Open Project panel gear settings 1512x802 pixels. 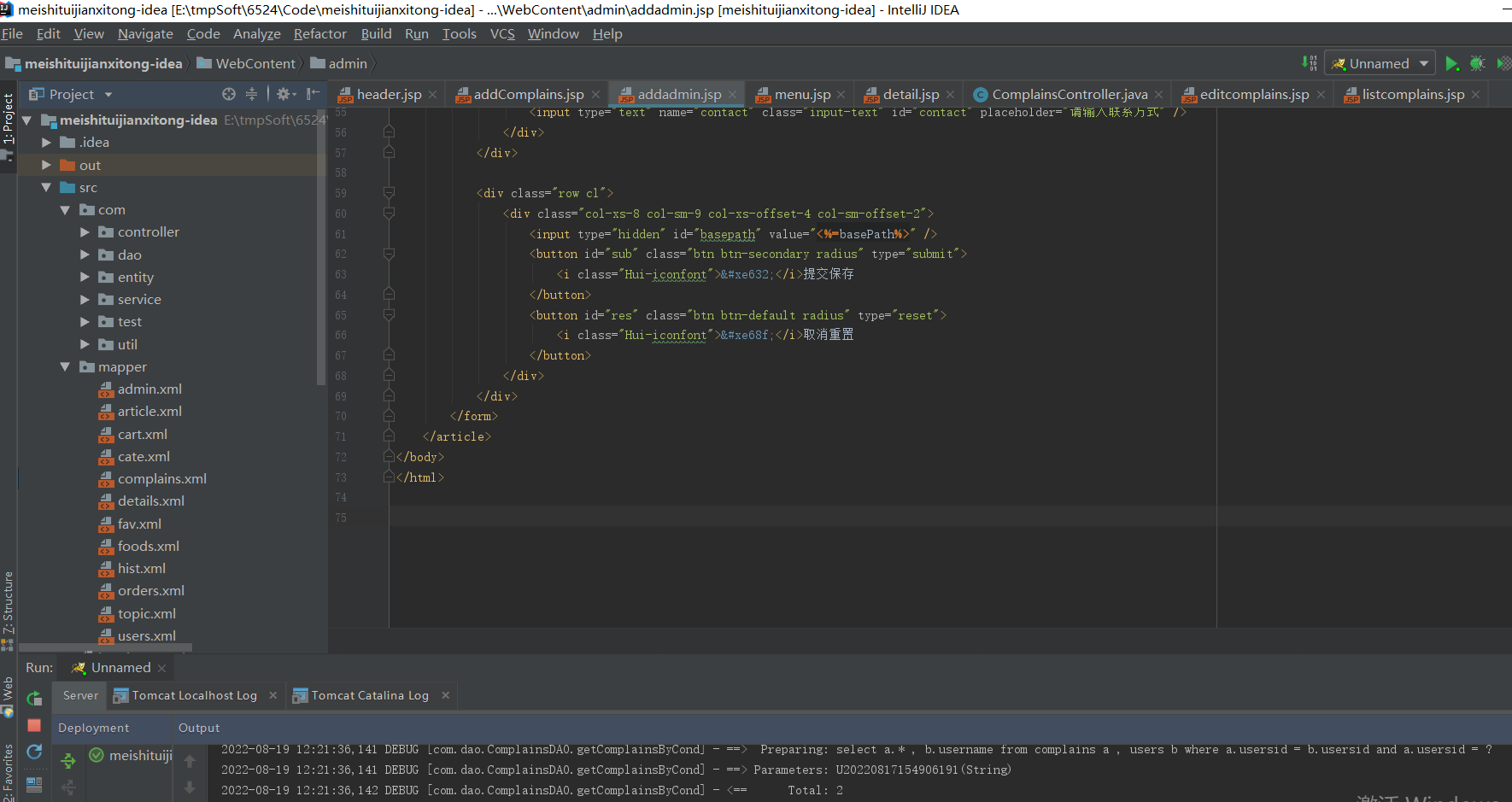coord(285,94)
